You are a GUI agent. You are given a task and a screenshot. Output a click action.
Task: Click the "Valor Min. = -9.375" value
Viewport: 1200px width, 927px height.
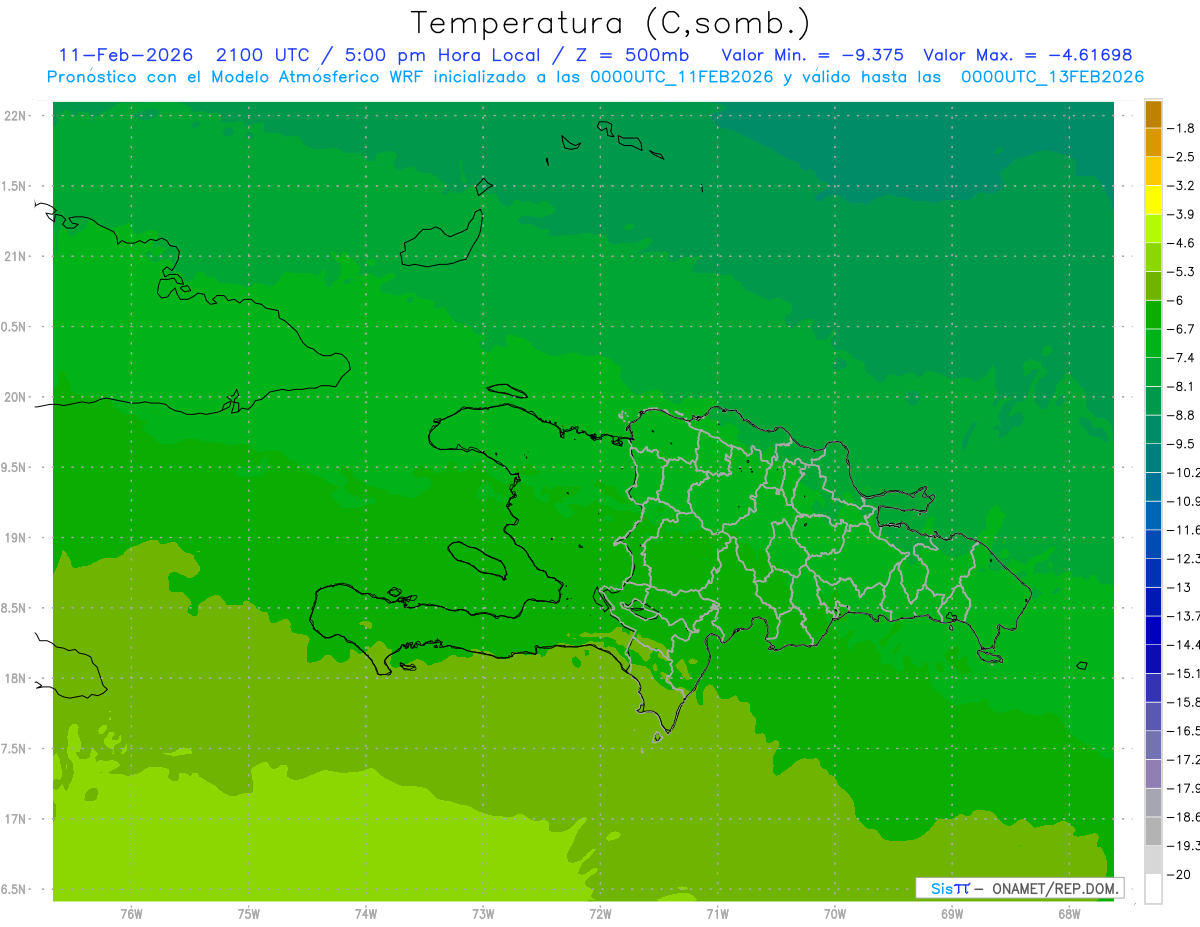pos(813,55)
